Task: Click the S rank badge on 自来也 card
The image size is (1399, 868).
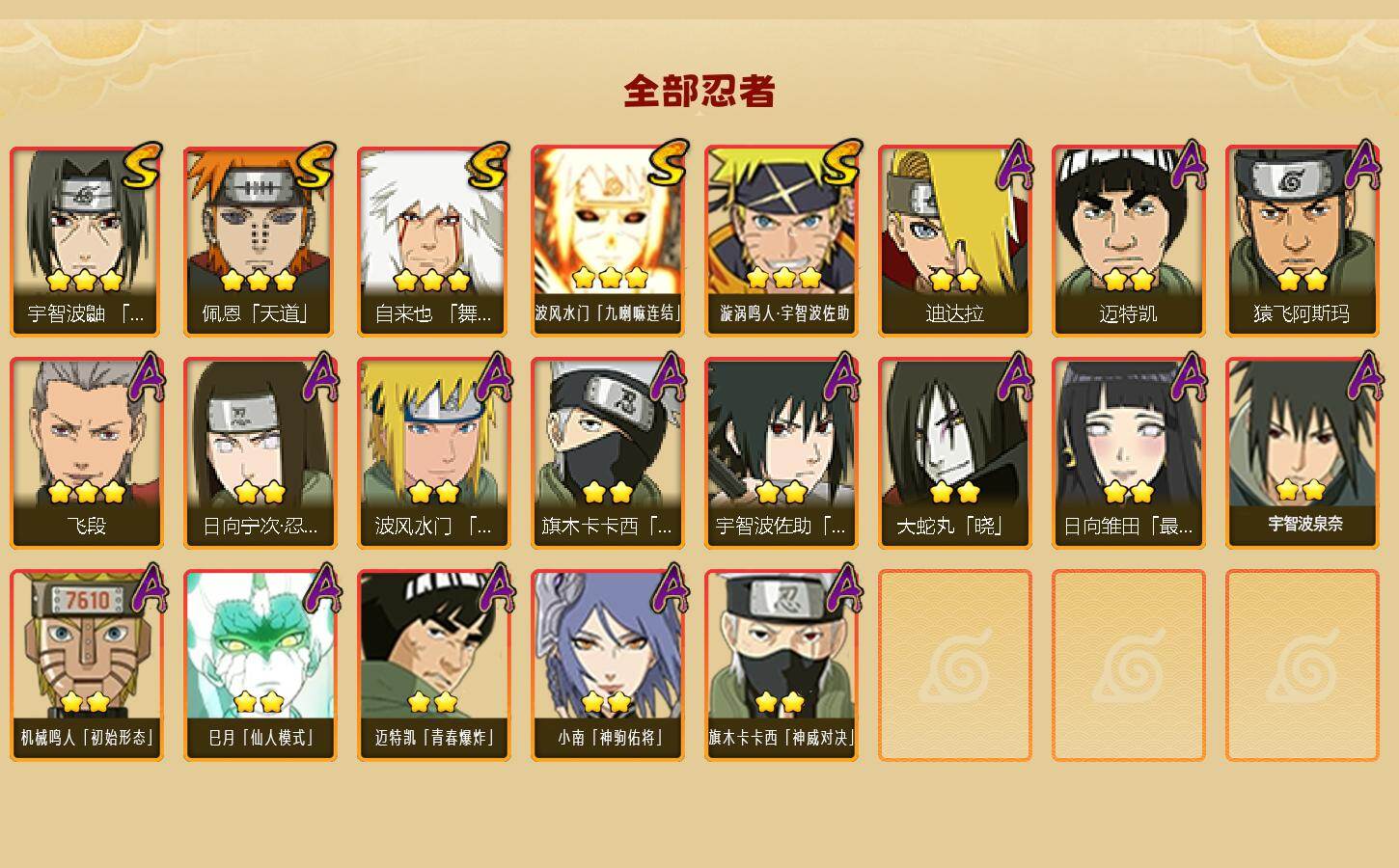Action: 487,165
